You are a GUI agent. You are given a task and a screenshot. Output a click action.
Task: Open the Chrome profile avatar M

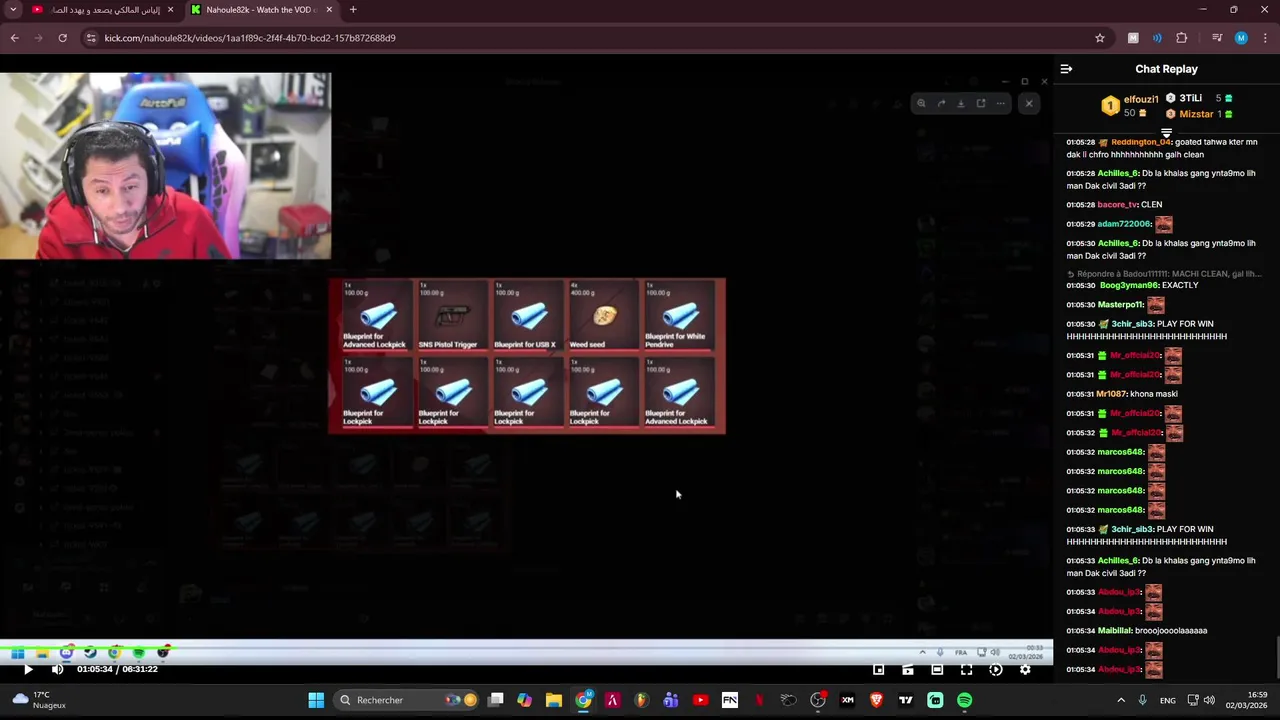pyautogui.click(x=1241, y=38)
